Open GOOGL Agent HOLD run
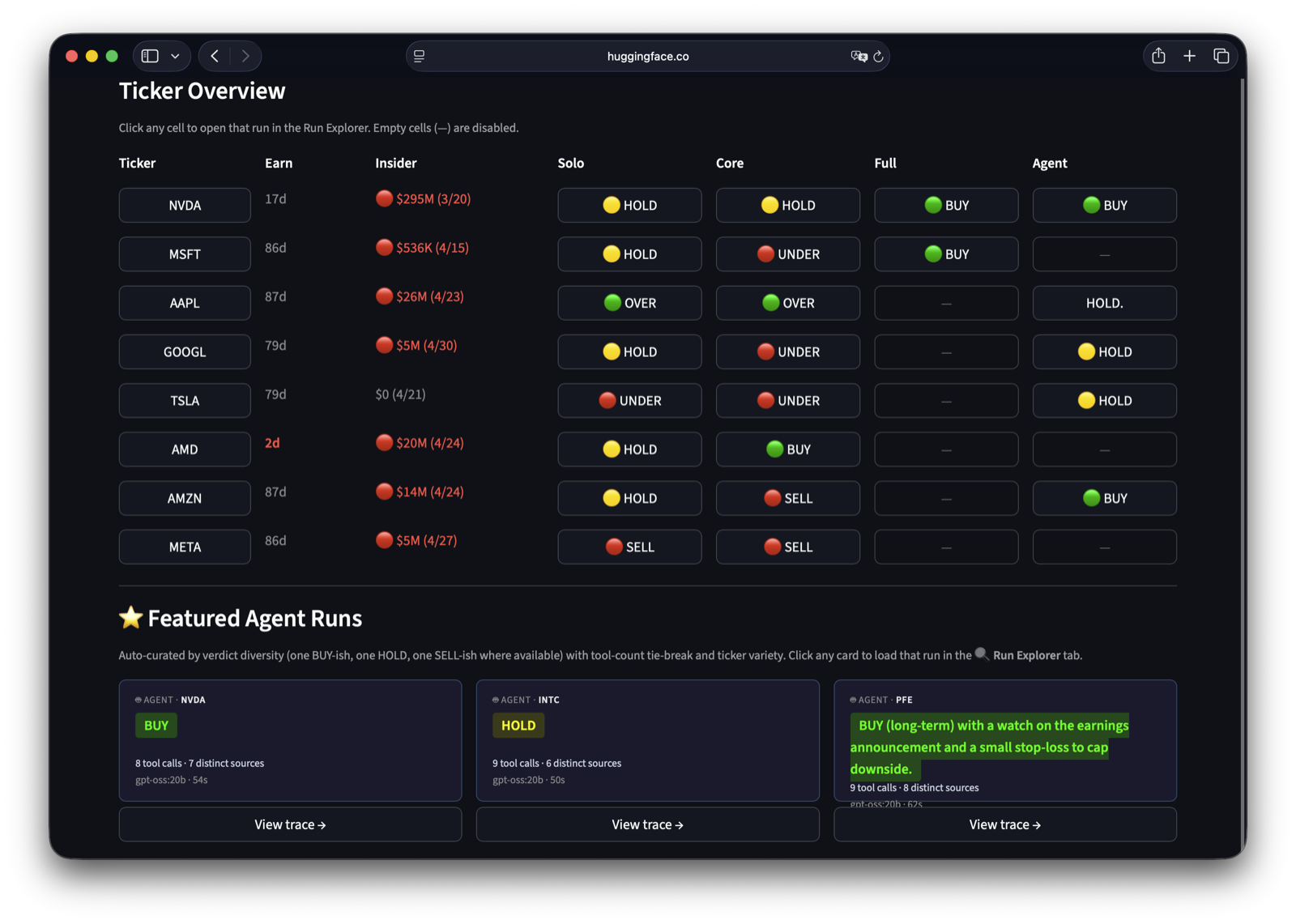The width and height of the screenshot is (1296, 924). 1105,352
